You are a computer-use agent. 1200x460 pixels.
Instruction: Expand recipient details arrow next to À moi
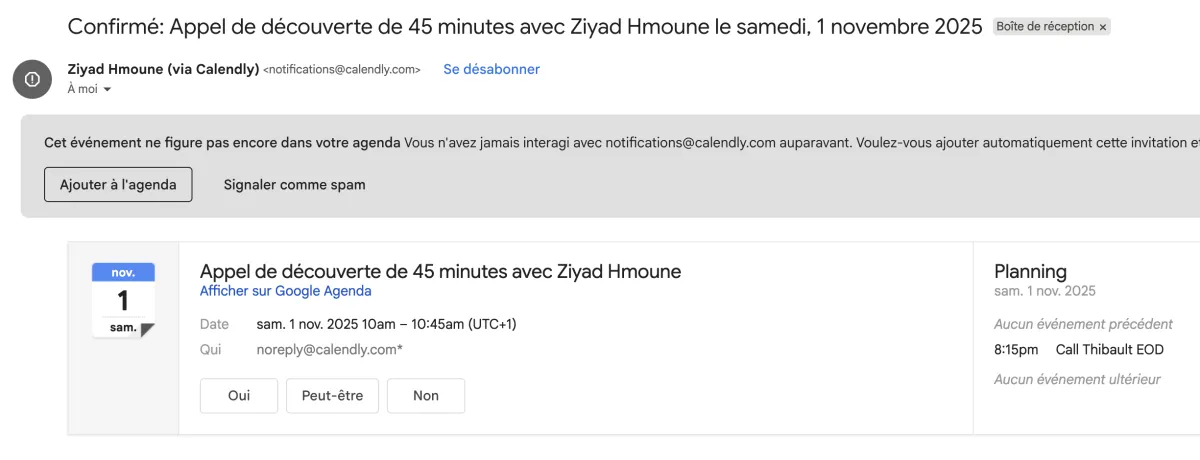pyautogui.click(x=107, y=90)
